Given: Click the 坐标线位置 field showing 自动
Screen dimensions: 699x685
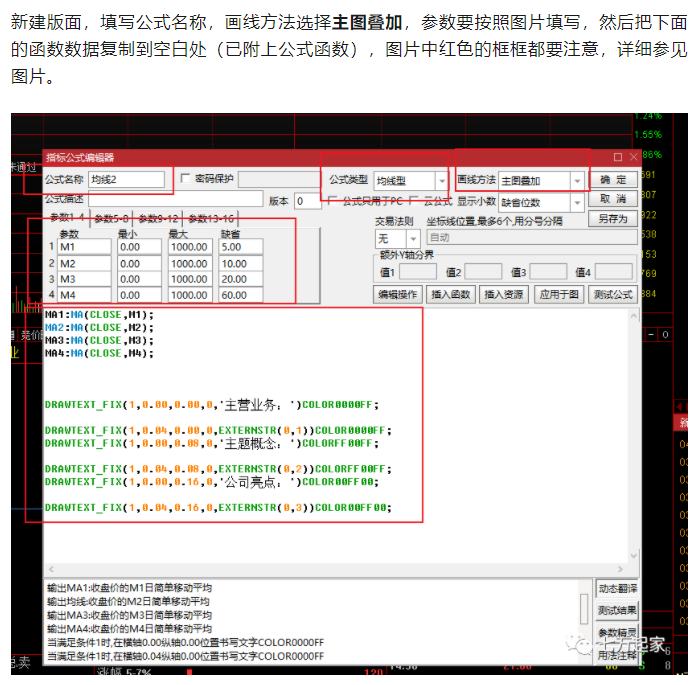Looking at the screenshot, I should (x=531, y=238).
